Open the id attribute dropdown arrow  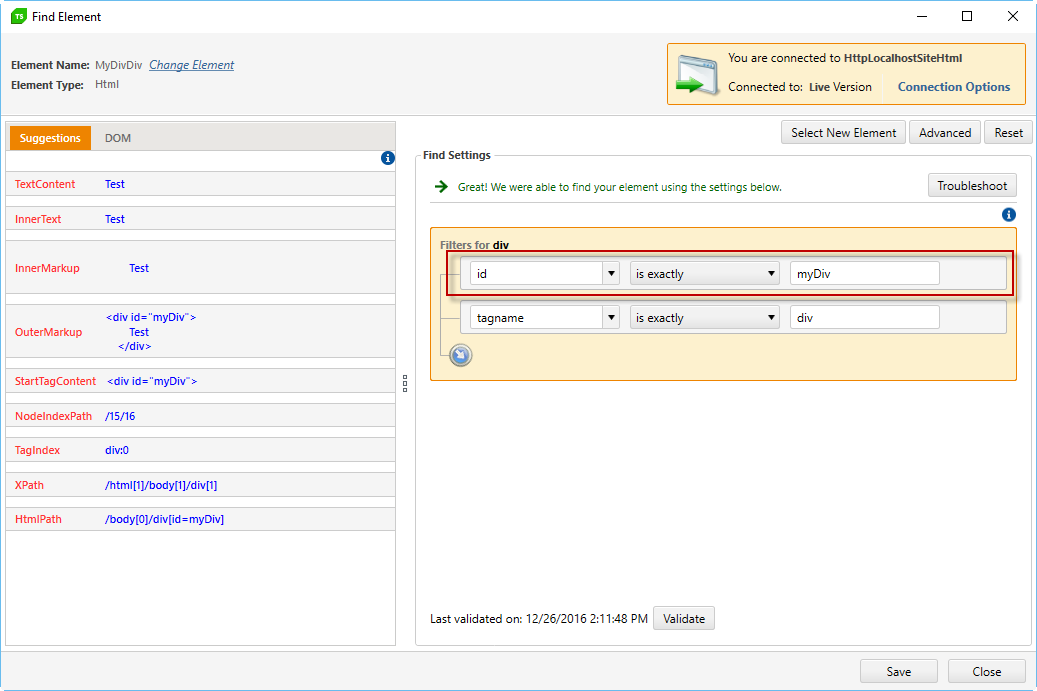tap(611, 273)
